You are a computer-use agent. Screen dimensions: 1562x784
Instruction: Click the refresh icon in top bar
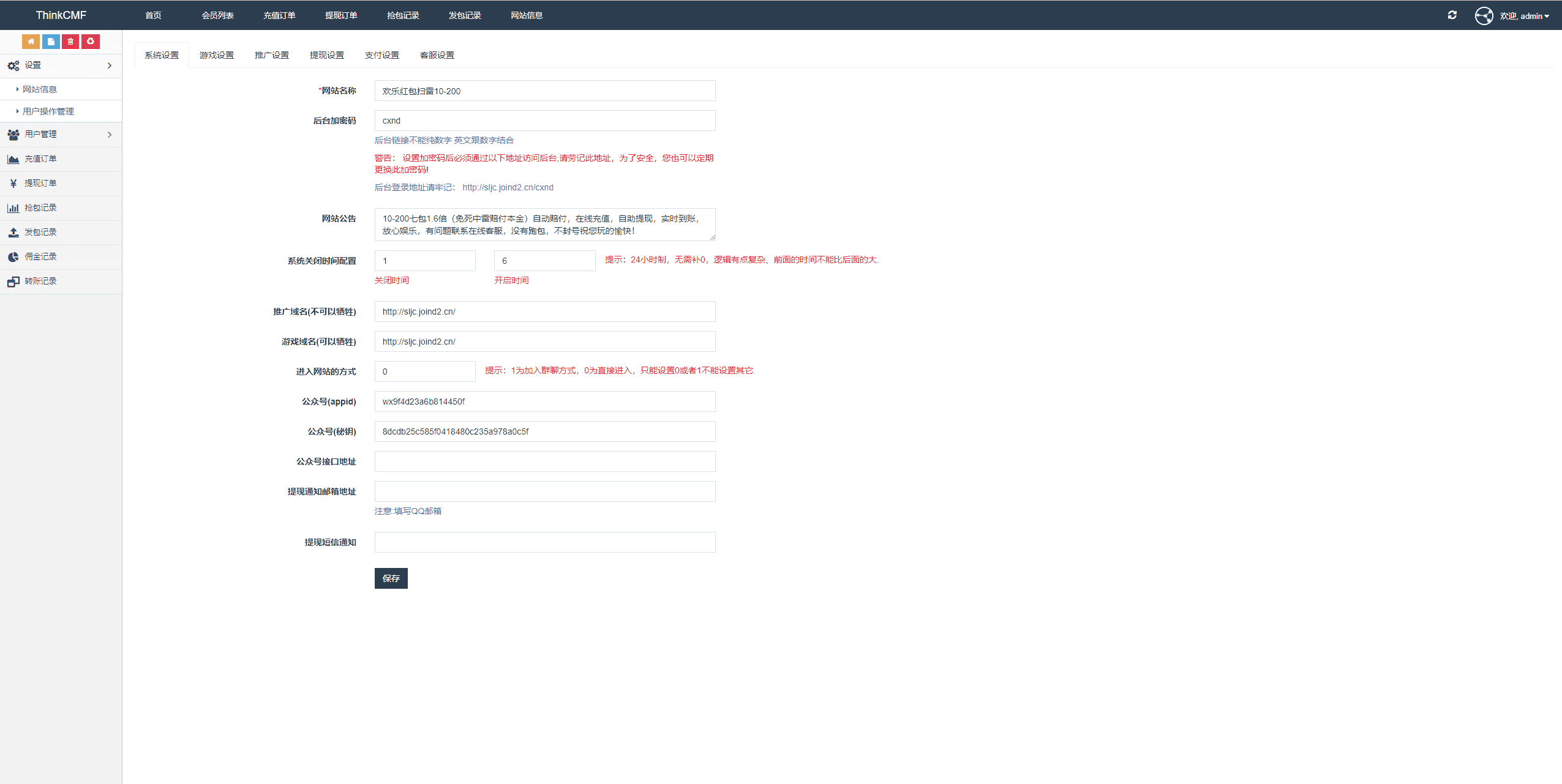(x=1452, y=15)
